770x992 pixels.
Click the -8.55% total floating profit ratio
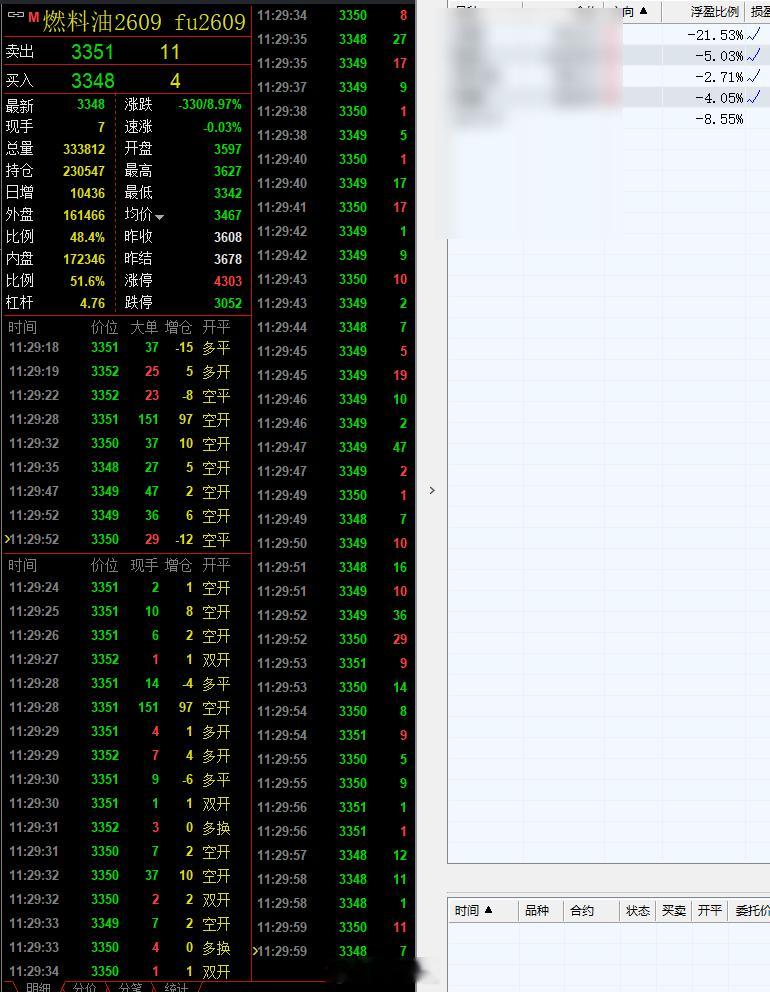click(x=719, y=119)
